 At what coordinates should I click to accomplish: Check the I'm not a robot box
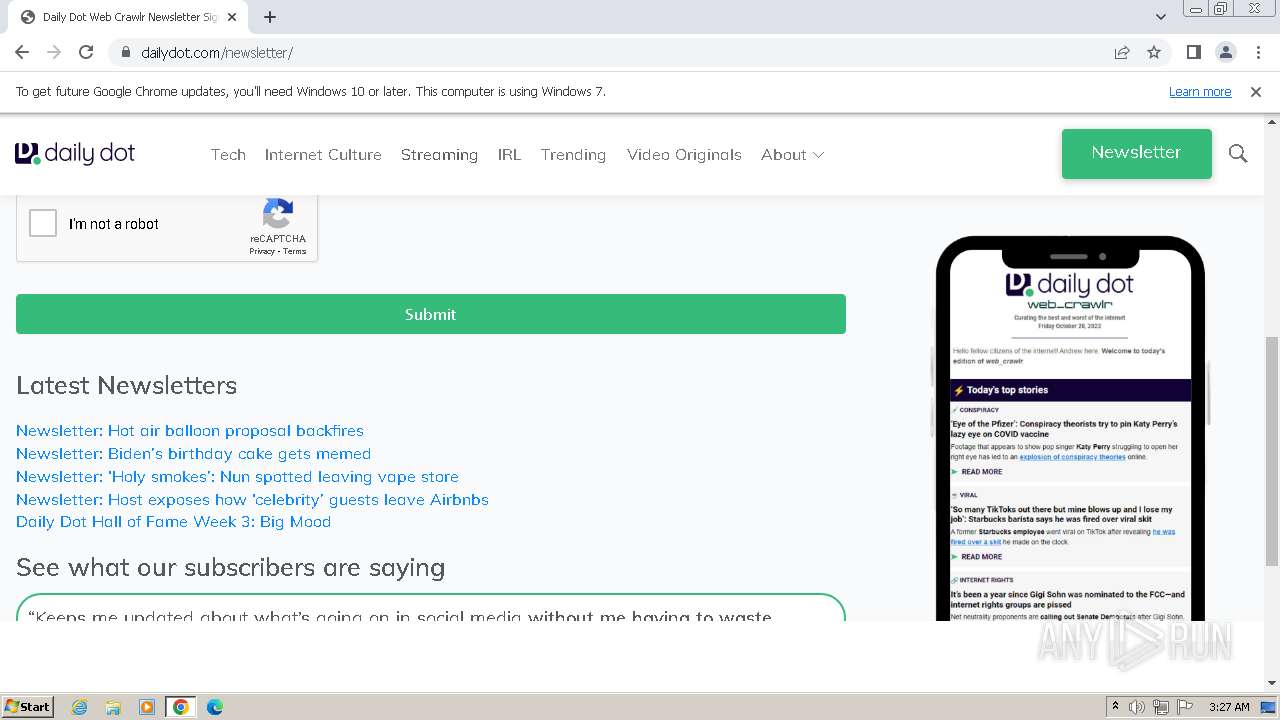point(43,223)
